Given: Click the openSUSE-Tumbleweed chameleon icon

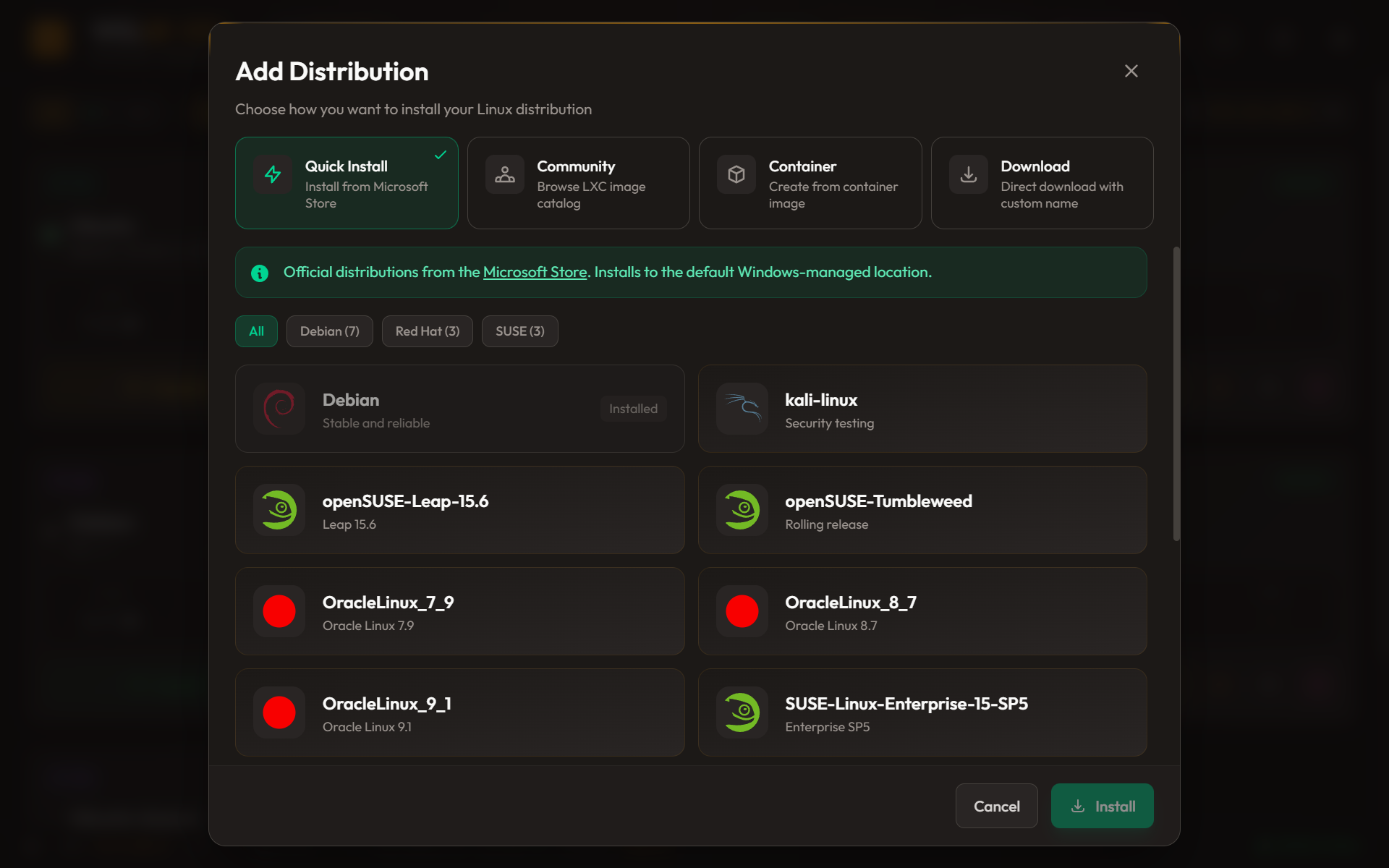Looking at the screenshot, I should pyautogui.click(x=742, y=509).
